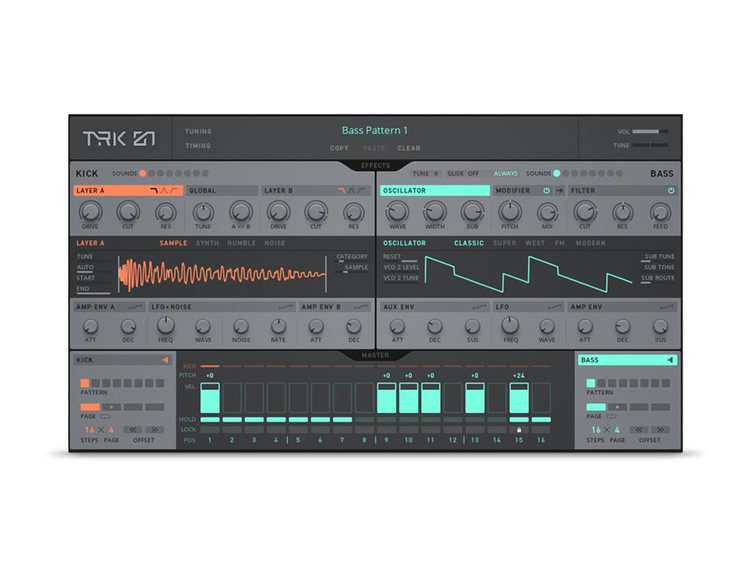The width and height of the screenshot is (750, 563).
Task: Select the first Bass sound slot
Action: (x=557, y=173)
